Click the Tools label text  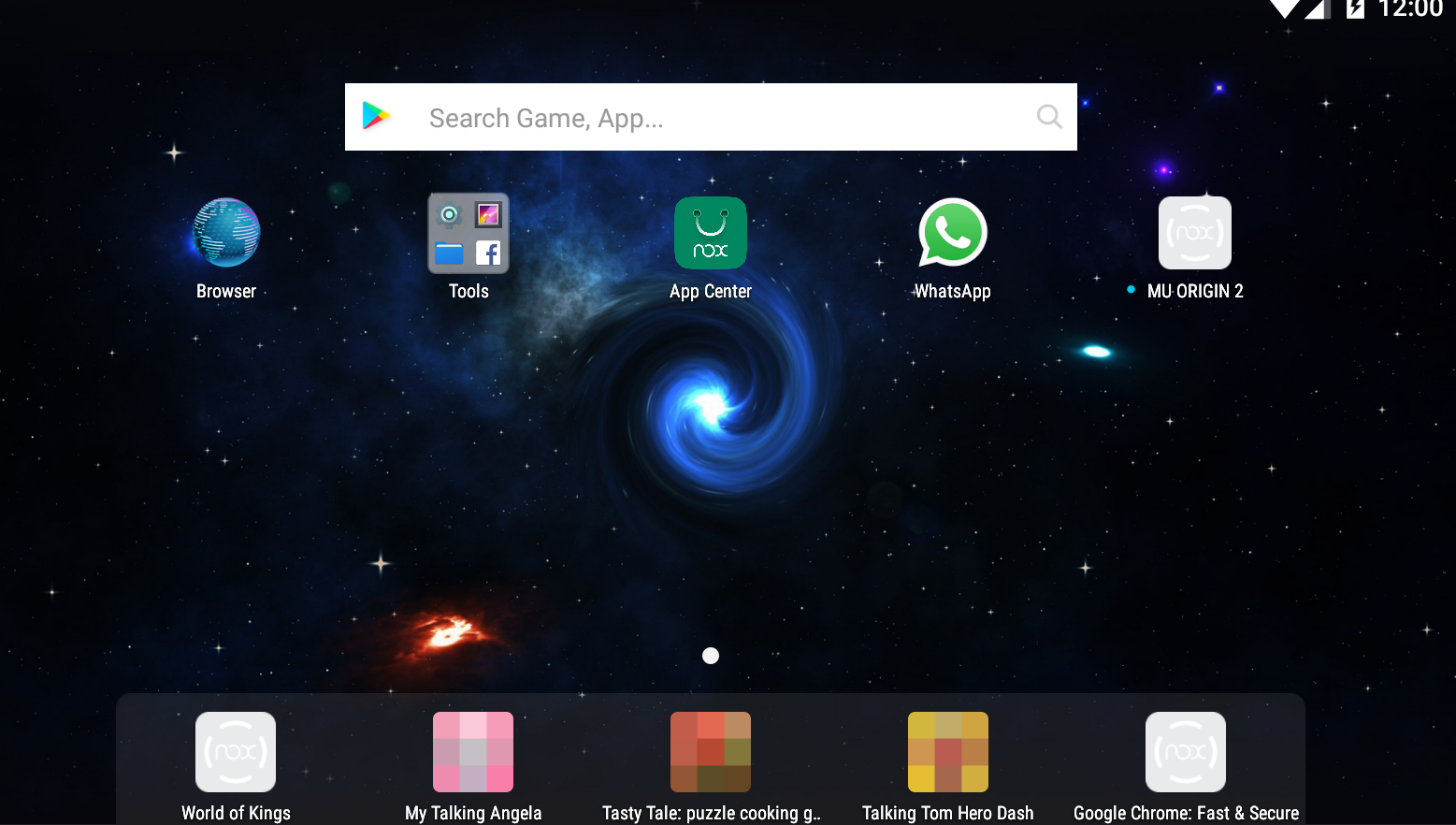[x=469, y=291]
